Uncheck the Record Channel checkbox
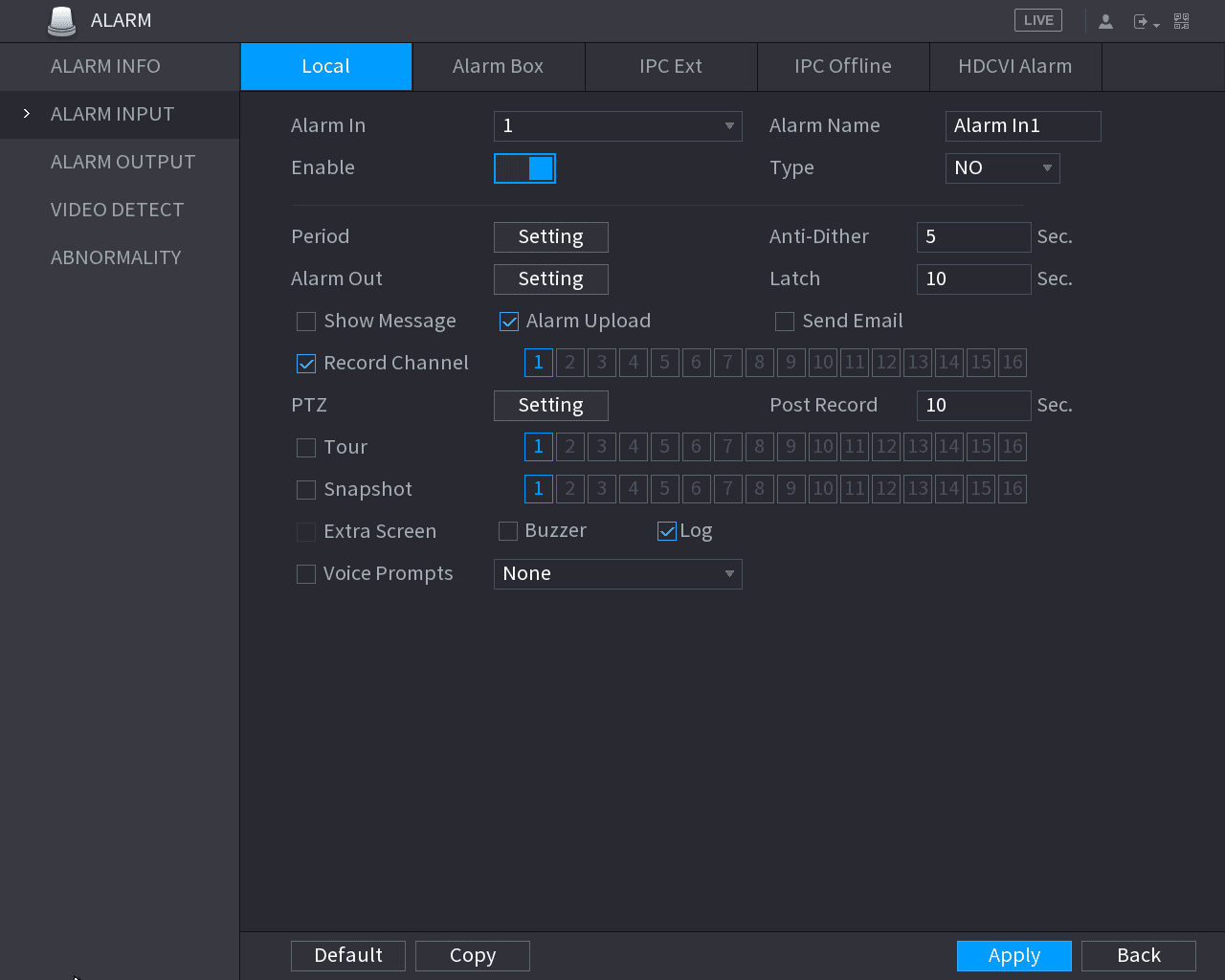The width and height of the screenshot is (1225, 980). click(306, 364)
